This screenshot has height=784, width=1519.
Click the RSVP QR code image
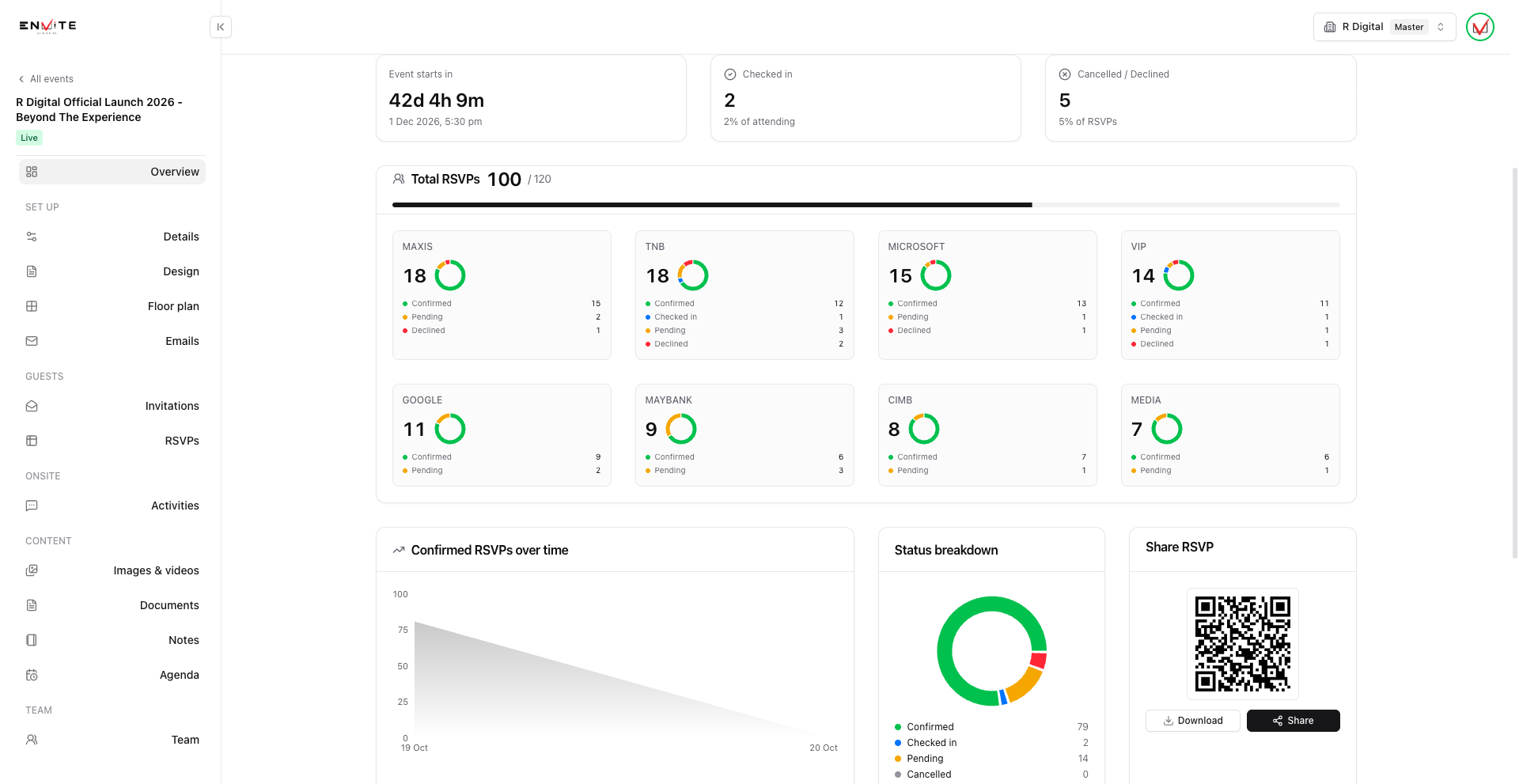[1242, 644]
